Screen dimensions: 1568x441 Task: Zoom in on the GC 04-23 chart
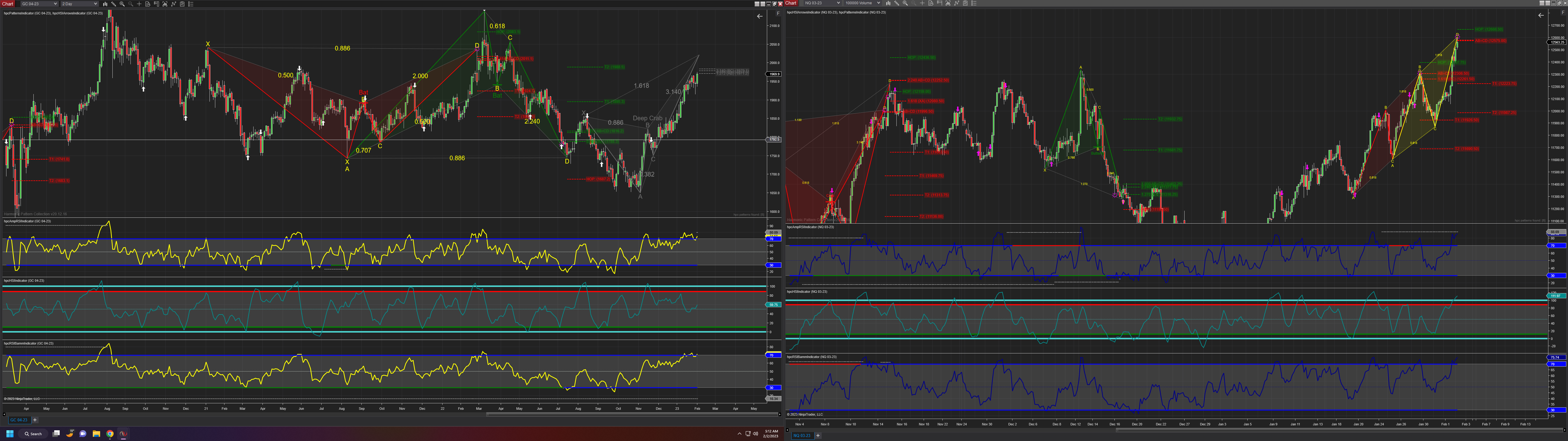(123, 4)
